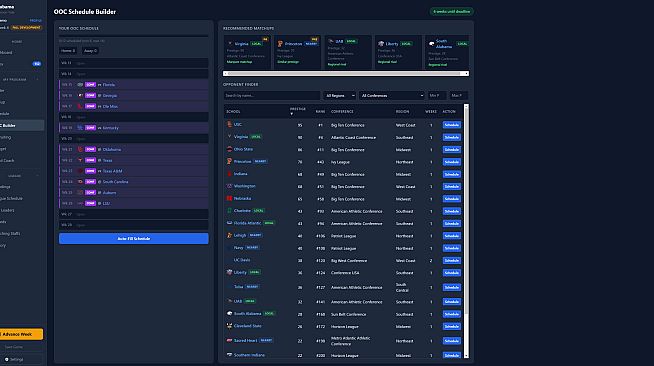Click the USC team logo icon

229,124
